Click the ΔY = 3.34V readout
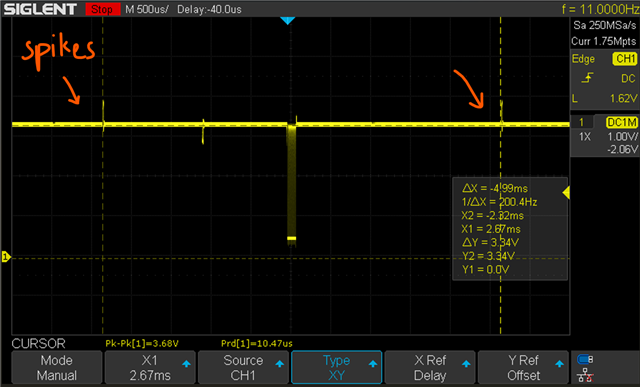640x387 pixels. pyautogui.click(x=490, y=242)
